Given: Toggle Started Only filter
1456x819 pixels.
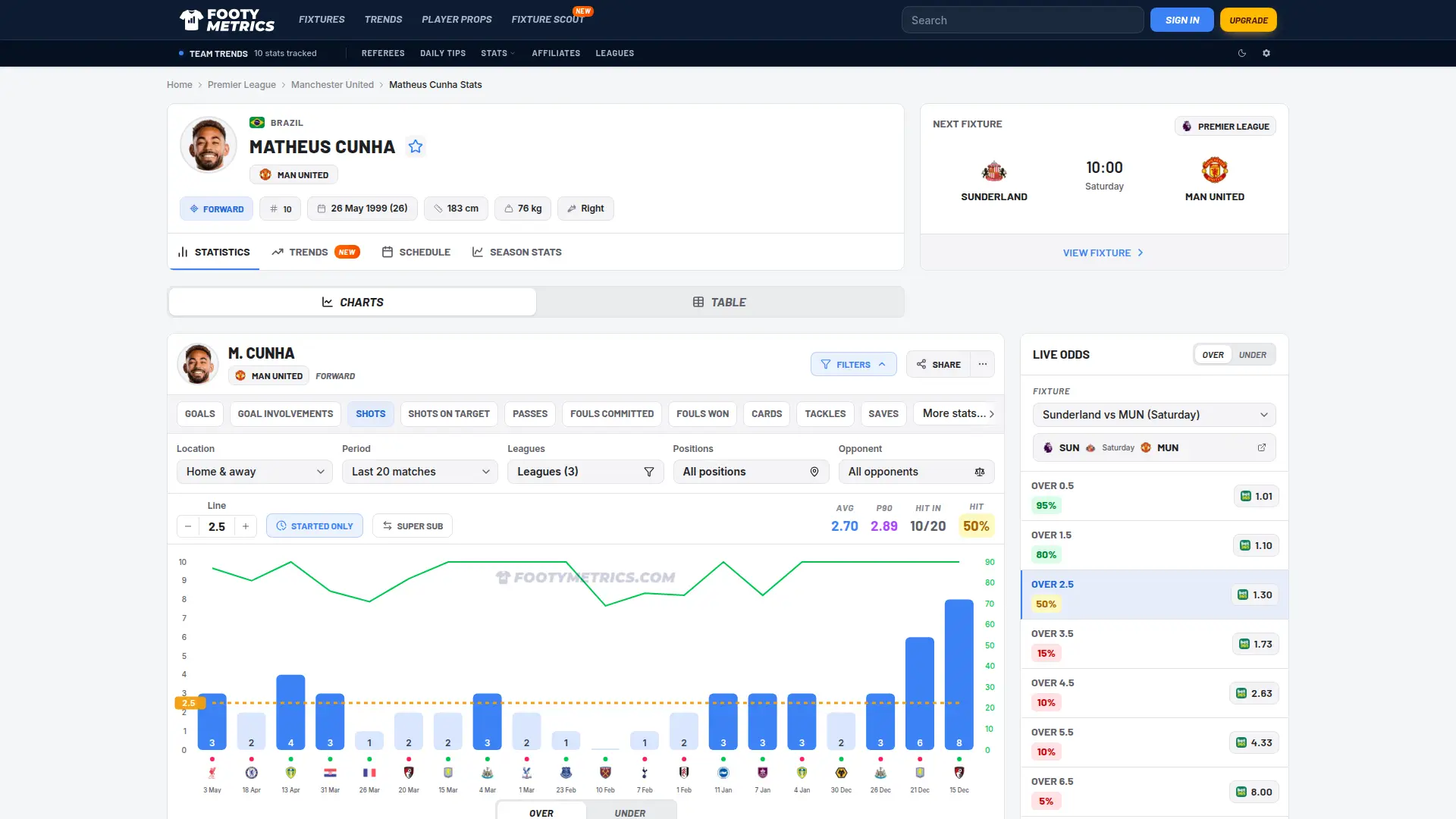Looking at the screenshot, I should pyautogui.click(x=315, y=526).
